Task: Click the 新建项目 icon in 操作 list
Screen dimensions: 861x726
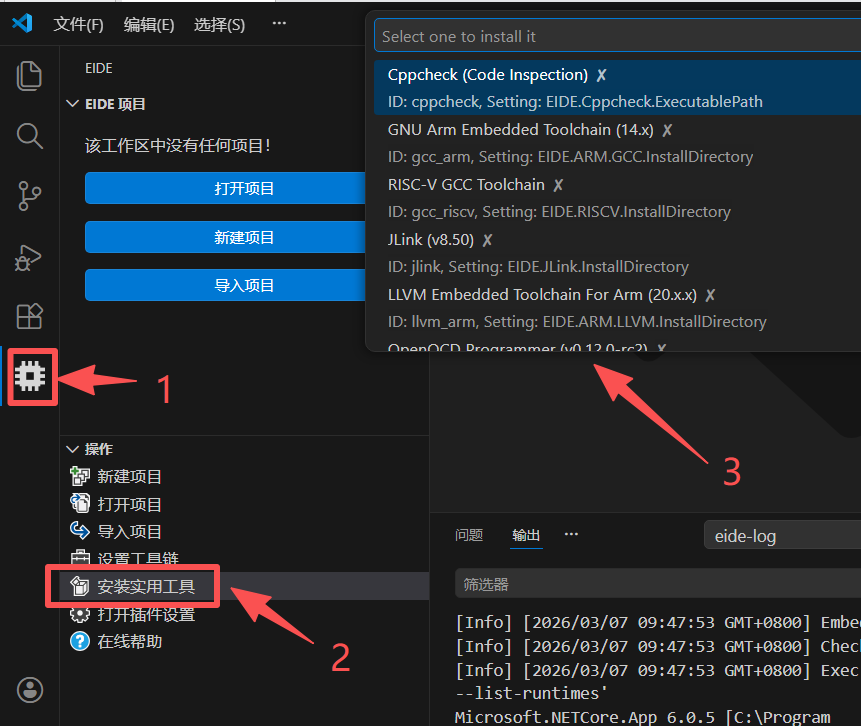Action: (80, 476)
